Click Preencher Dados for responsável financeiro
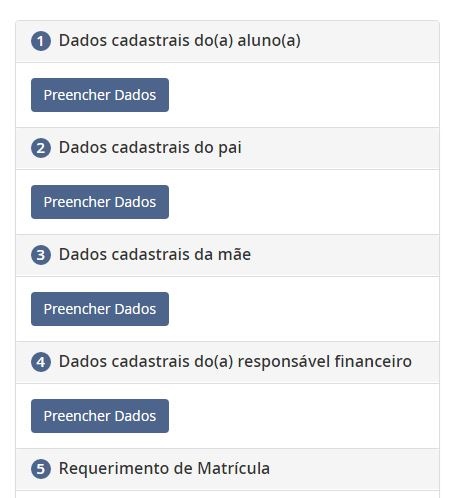 coord(100,416)
